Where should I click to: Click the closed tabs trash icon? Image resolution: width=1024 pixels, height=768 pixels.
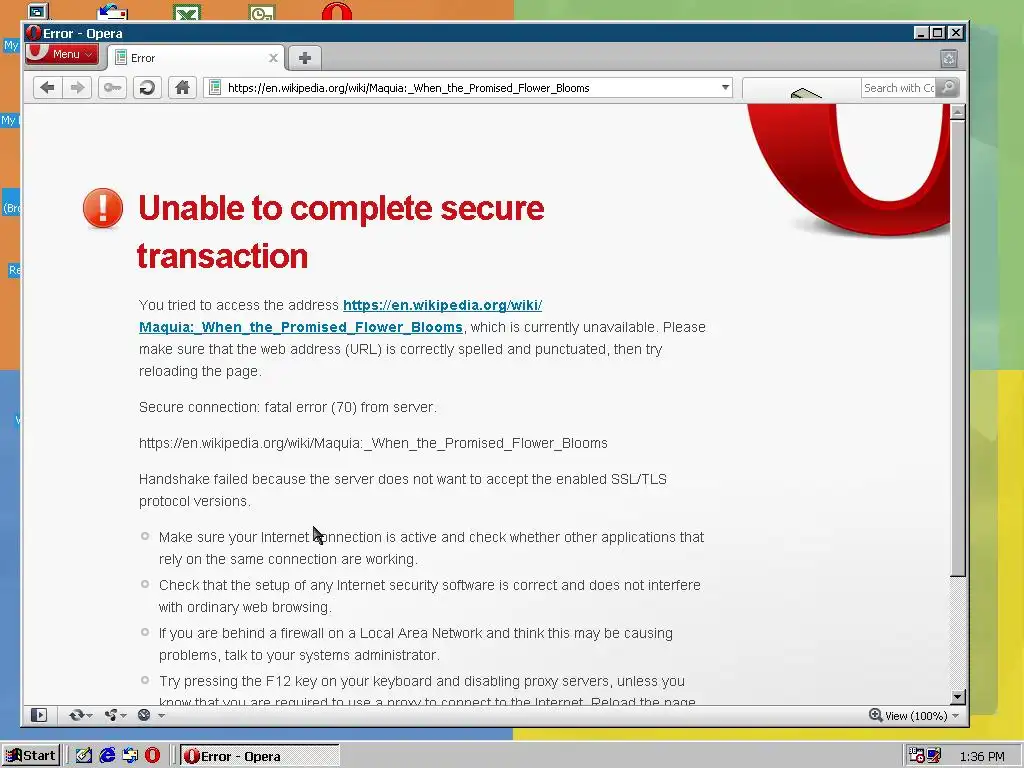[x=949, y=59]
